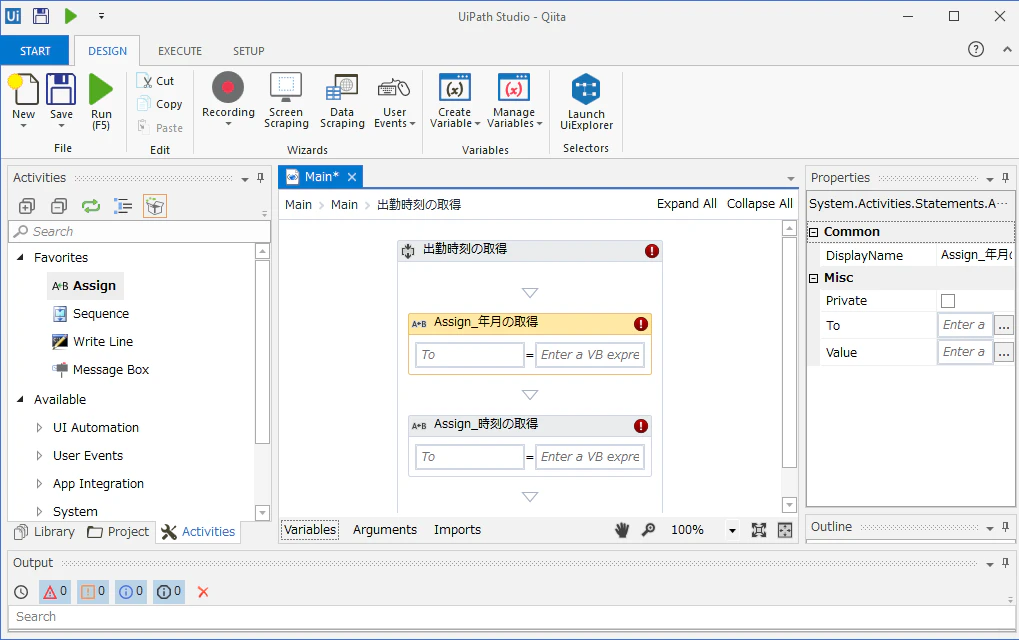Click the New file icon
This screenshot has width=1019, height=640.
23,89
